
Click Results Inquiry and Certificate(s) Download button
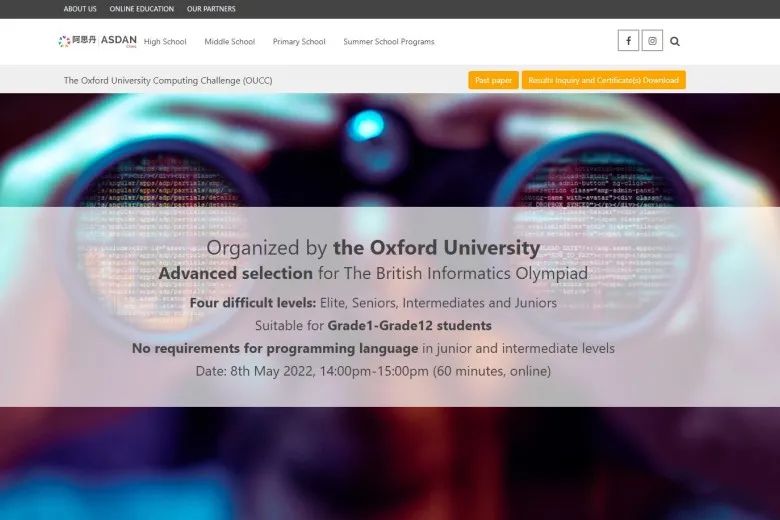[x=603, y=80]
